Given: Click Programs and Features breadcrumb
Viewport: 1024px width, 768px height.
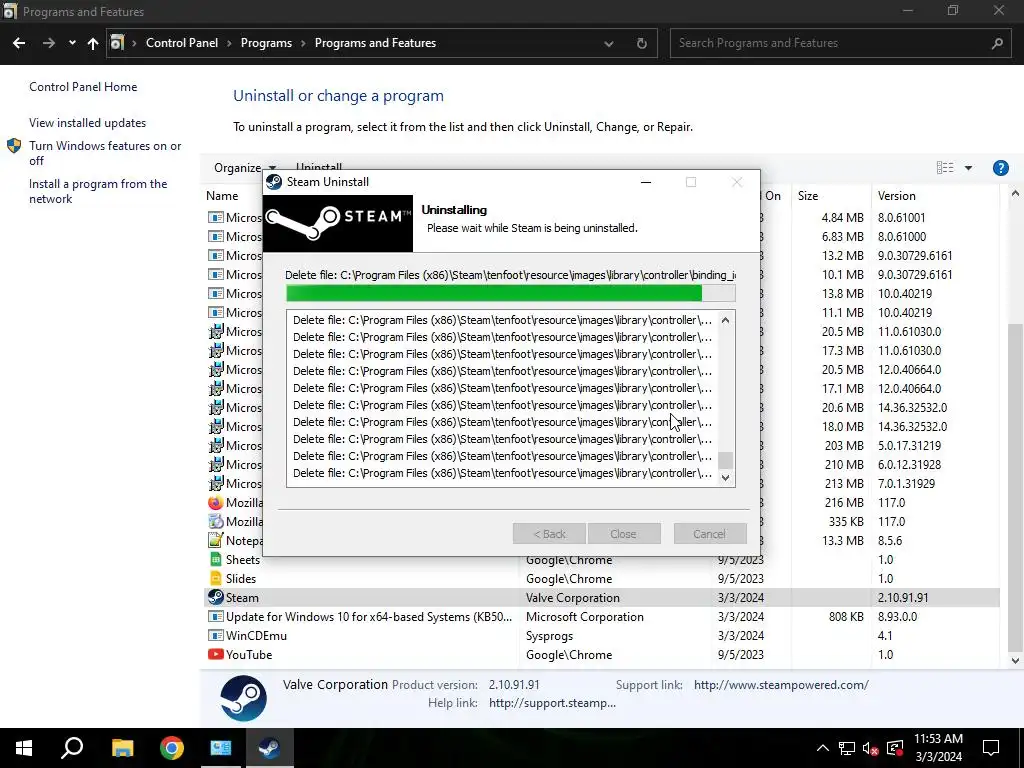Looking at the screenshot, I should click(375, 43).
